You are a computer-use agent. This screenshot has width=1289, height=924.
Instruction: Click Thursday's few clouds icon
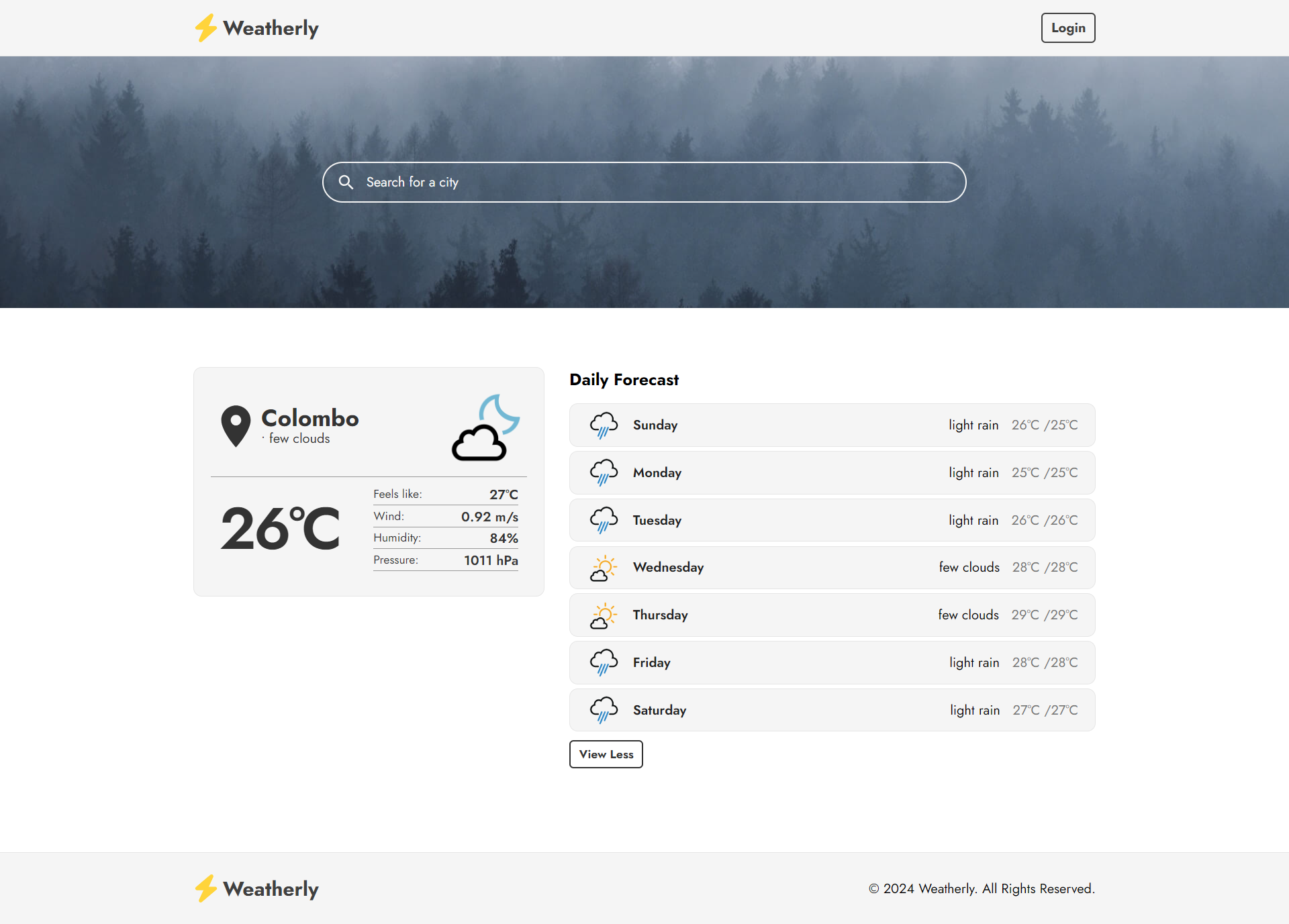(x=604, y=615)
